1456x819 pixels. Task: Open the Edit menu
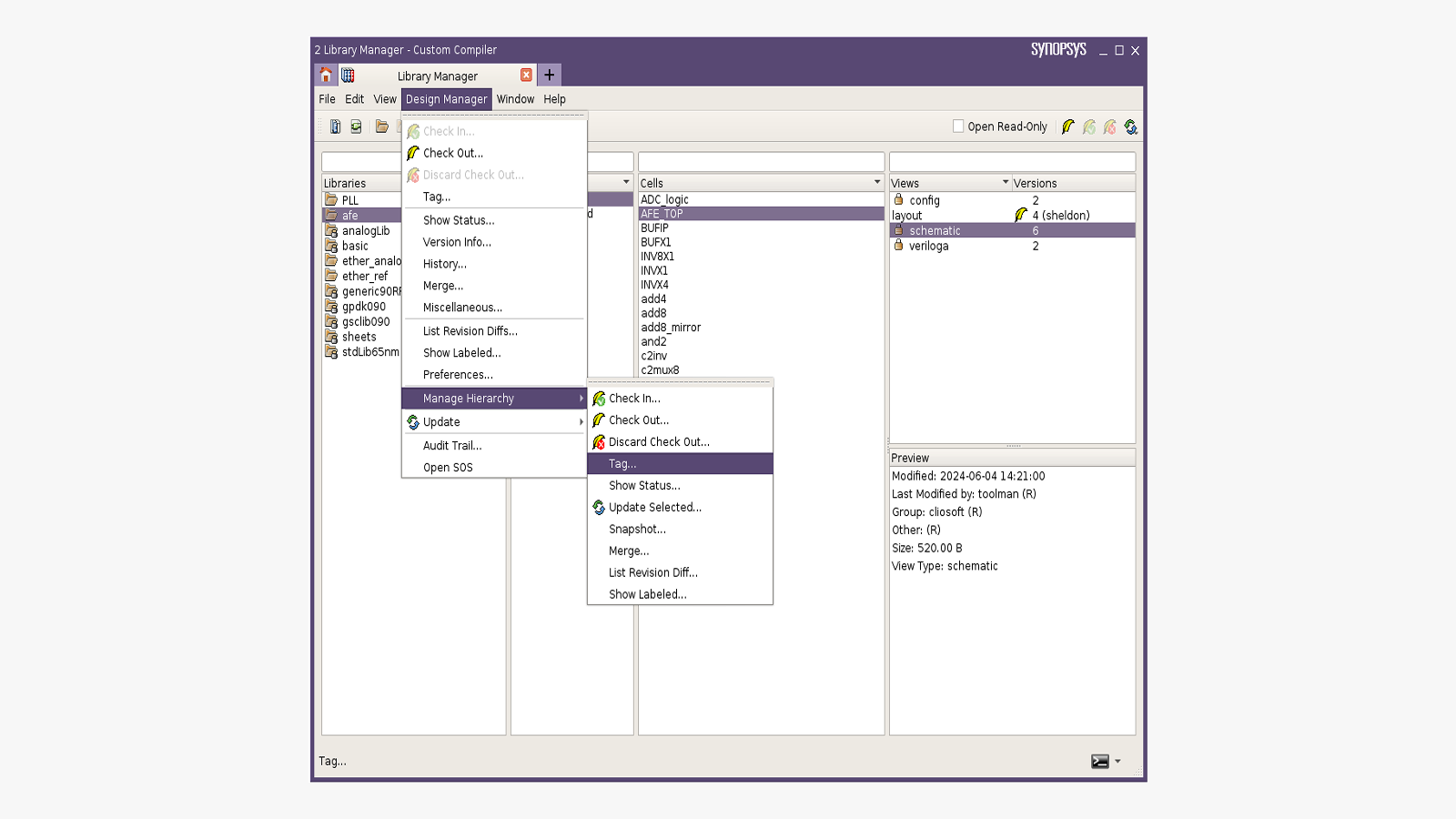[354, 99]
